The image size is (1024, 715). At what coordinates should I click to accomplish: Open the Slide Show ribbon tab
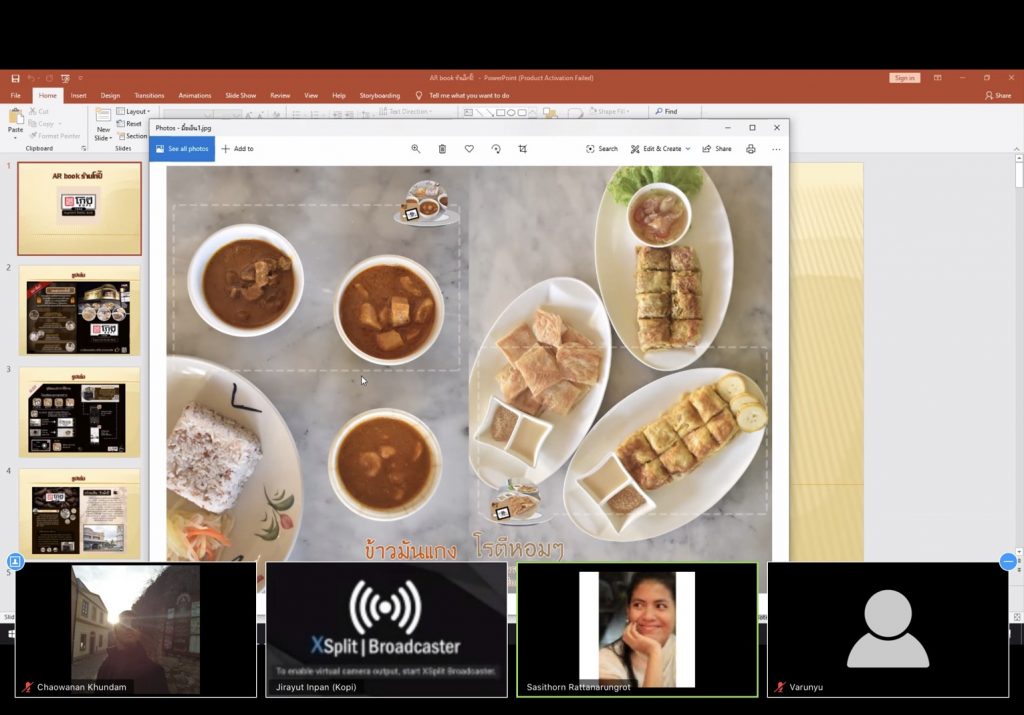point(240,96)
